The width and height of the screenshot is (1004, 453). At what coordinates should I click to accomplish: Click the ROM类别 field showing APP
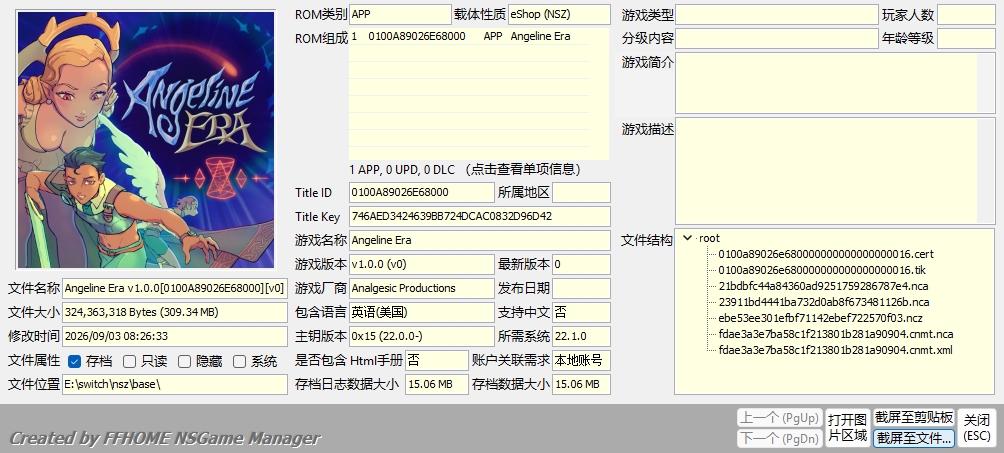point(400,14)
